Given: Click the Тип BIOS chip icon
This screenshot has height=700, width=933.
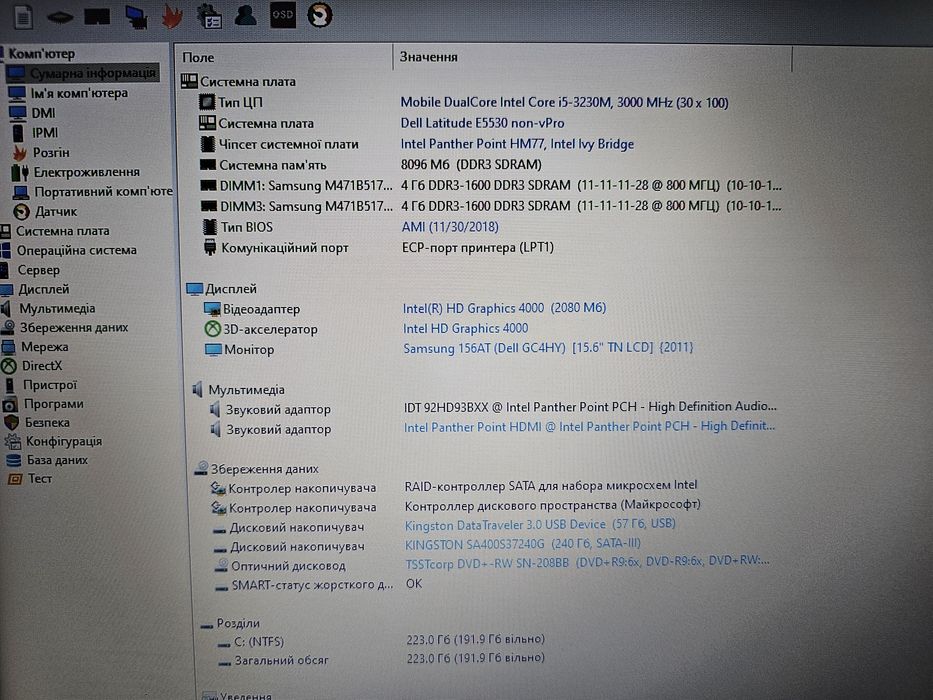Looking at the screenshot, I should point(209,227).
